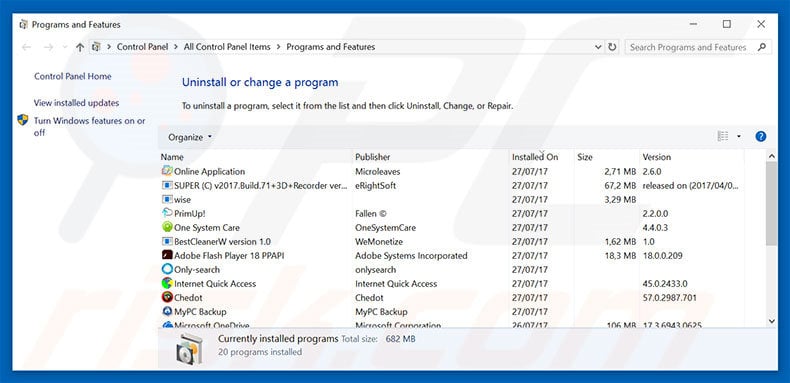Image resolution: width=790 pixels, height=383 pixels.
Task: Click the BestCleanerW program icon
Action: pos(167,241)
